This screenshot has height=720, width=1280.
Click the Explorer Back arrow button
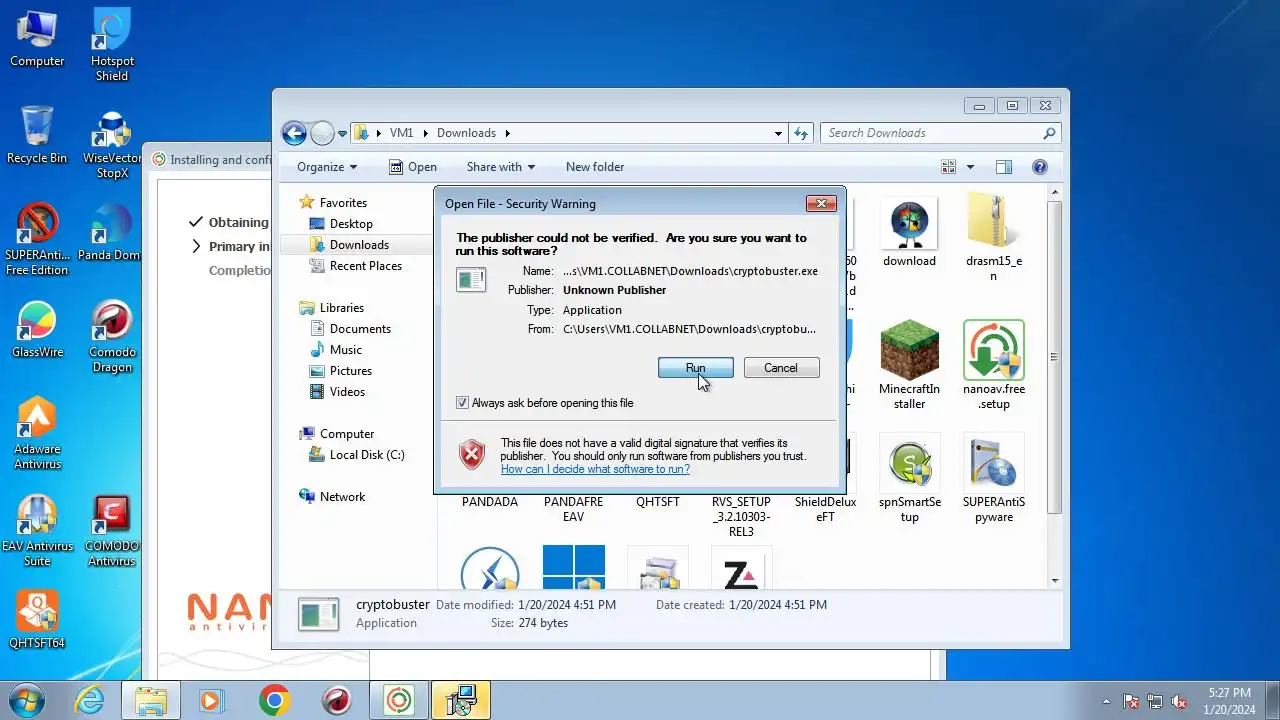pos(294,133)
